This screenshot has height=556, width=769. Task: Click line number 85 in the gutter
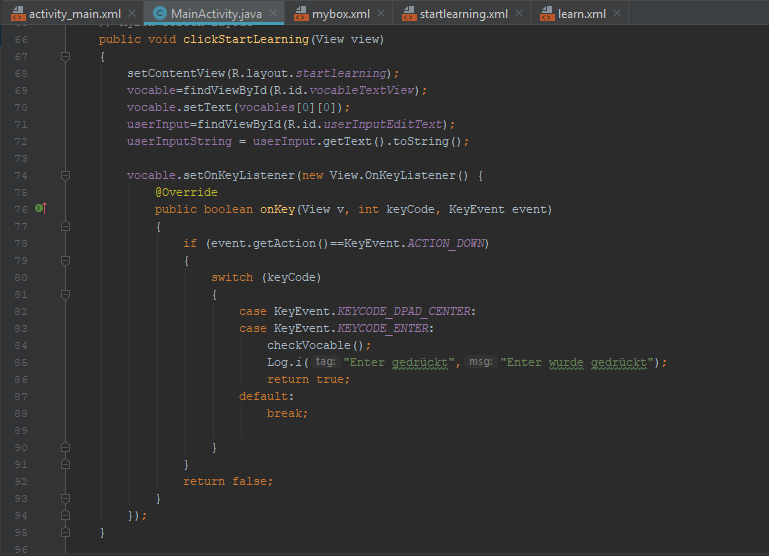[21, 362]
